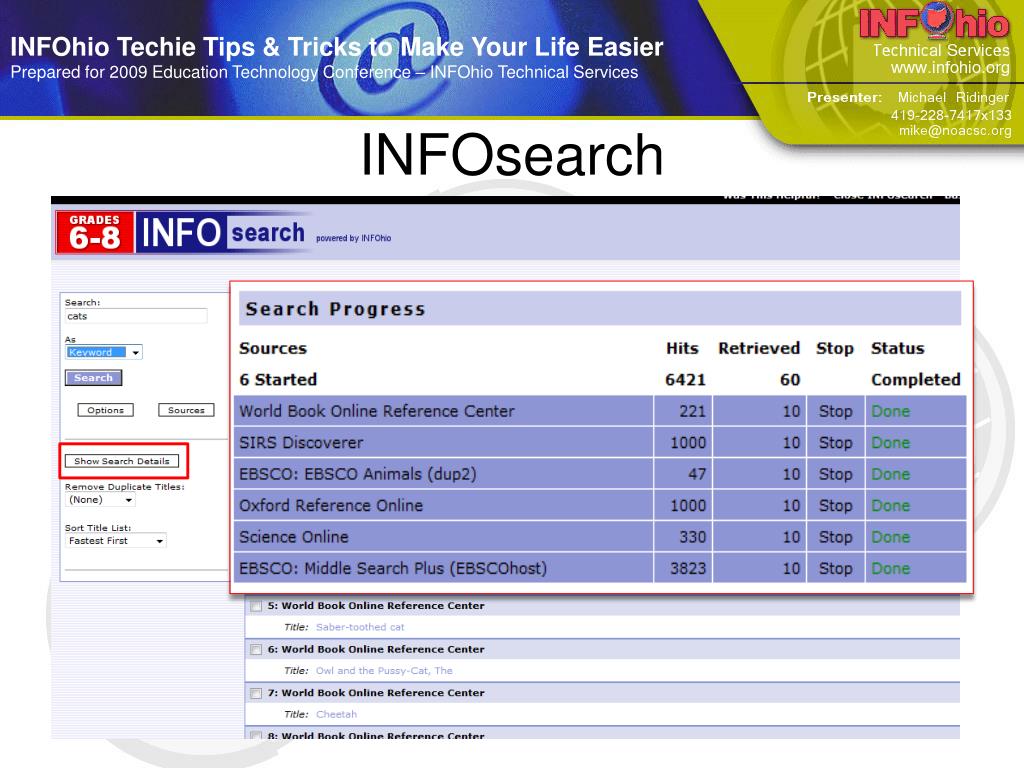Focus the Search text field containing cats
Screen dimensions: 1024x768
pyautogui.click(x=136, y=316)
